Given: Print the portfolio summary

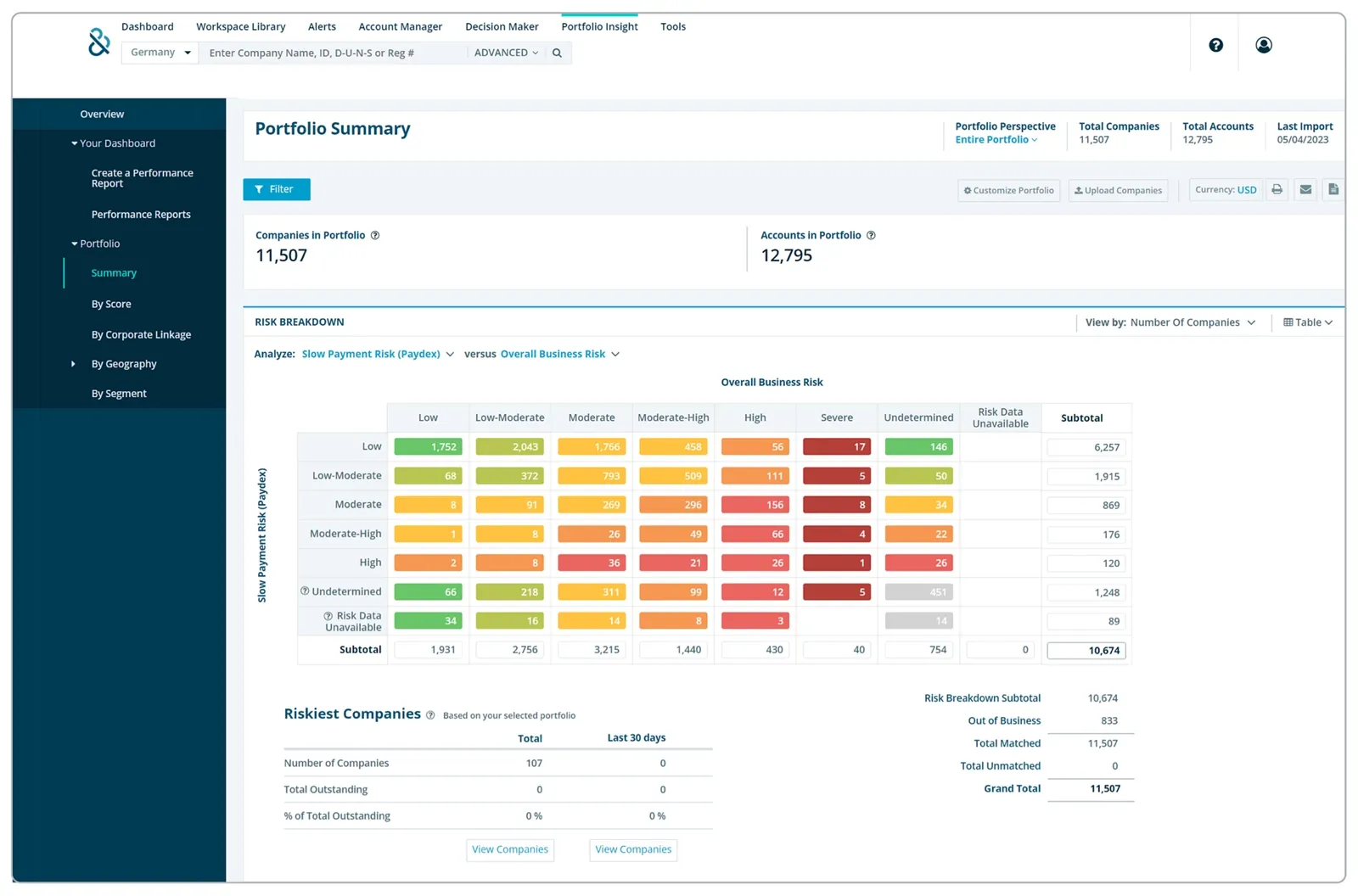Looking at the screenshot, I should pyautogui.click(x=1277, y=189).
